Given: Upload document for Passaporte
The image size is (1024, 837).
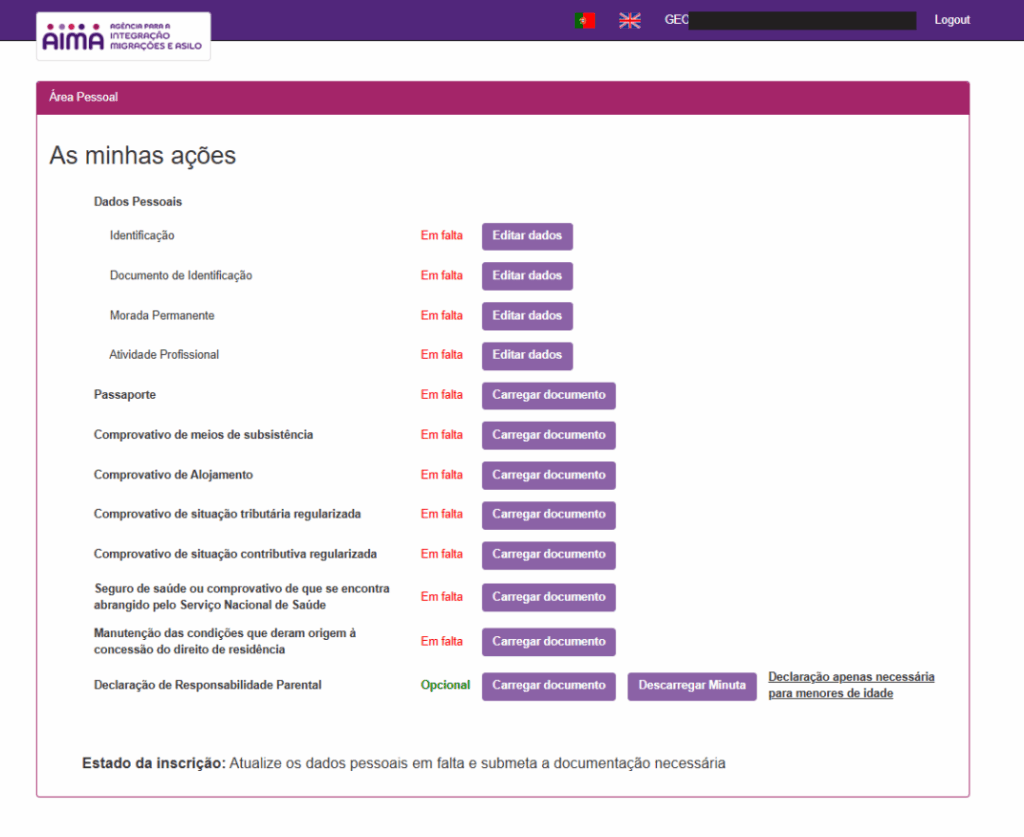Looking at the screenshot, I should click(x=548, y=395).
